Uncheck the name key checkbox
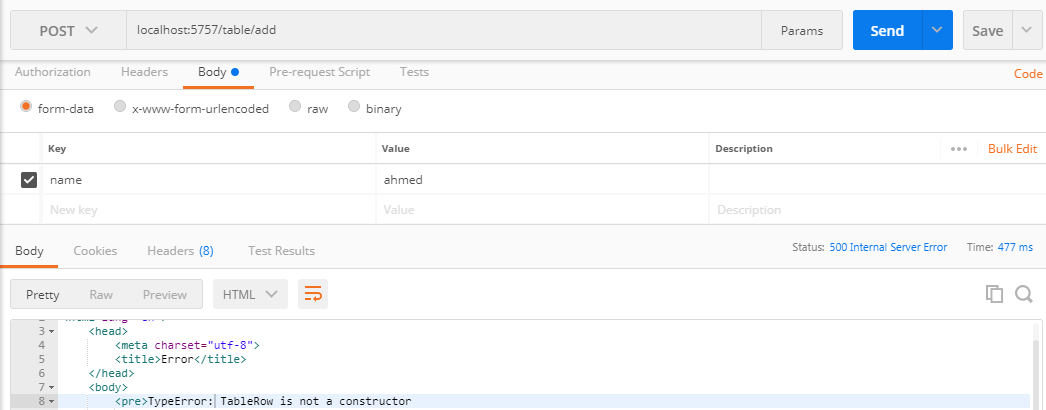The height and width of the screenshot is (410, 1046). [29, 180]
